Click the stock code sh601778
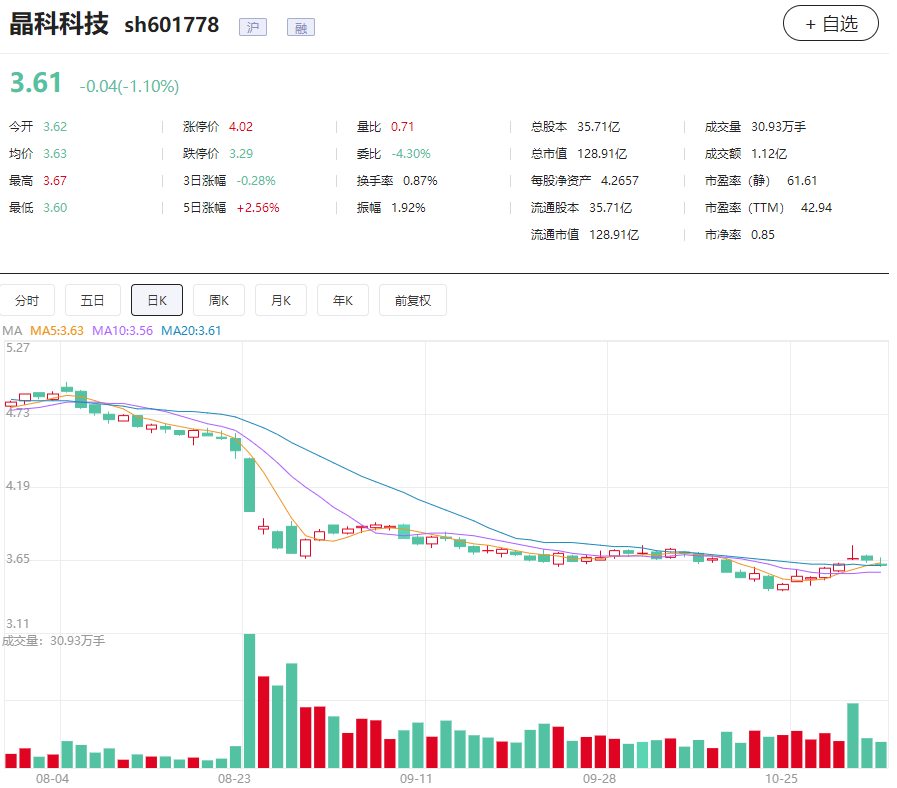This screenshot has width=897, height=788. coord(172,25)
